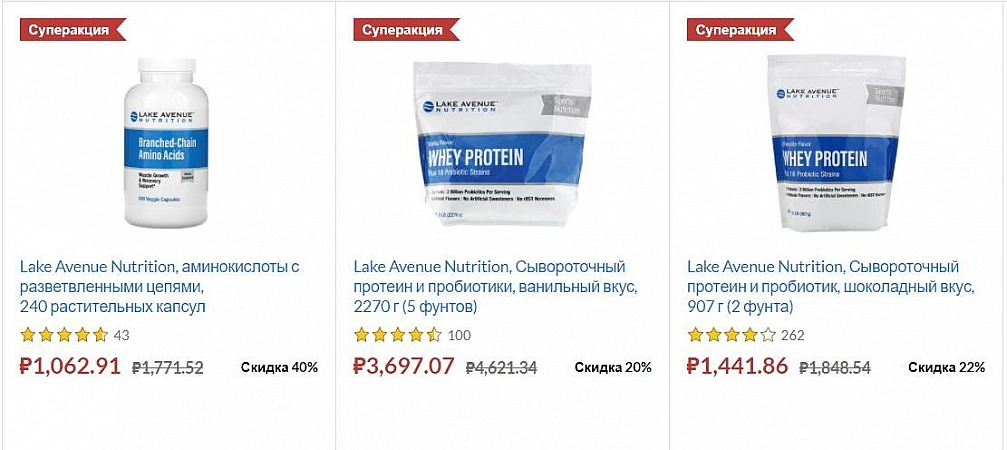The height and width of the screenshot is (450, 1007).
Task: Open the chocolate whey protein 907 g link
Action: pyautogui.click(x=830, y=286)
